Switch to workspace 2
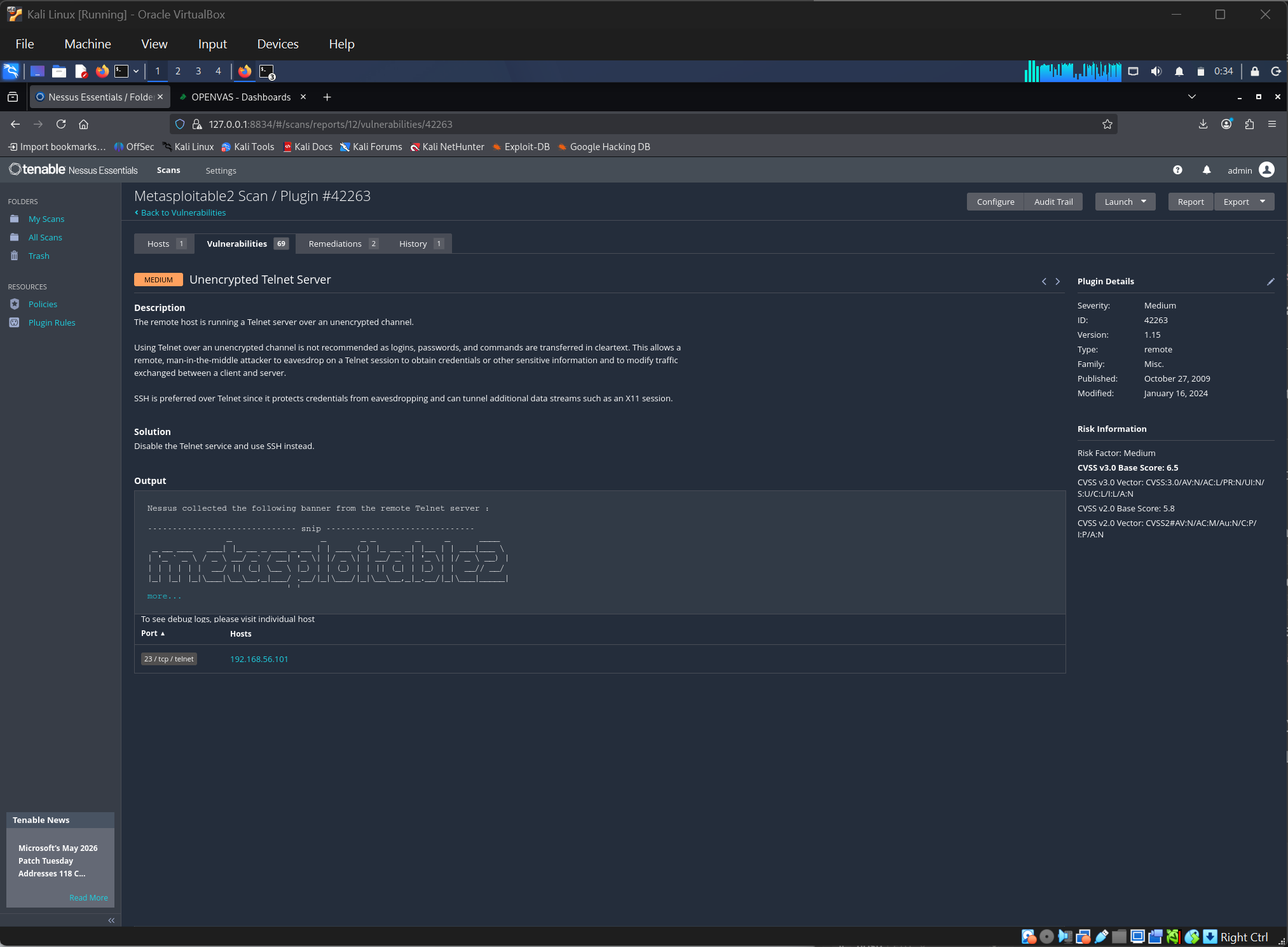1288x947 pixels. (178, 71)
